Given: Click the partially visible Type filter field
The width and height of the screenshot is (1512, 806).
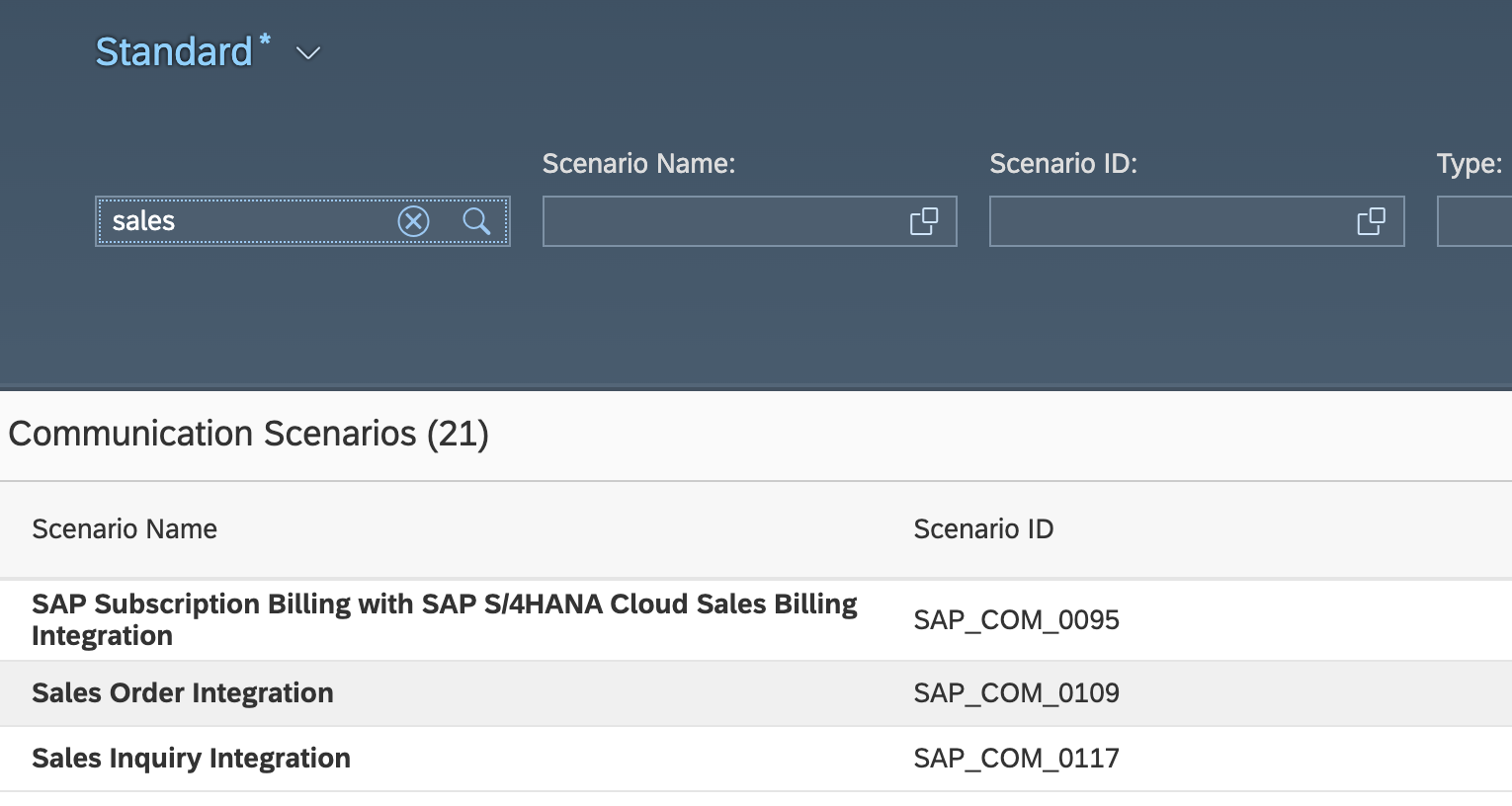Looking at the screenshot, I should click(1474, 221).
